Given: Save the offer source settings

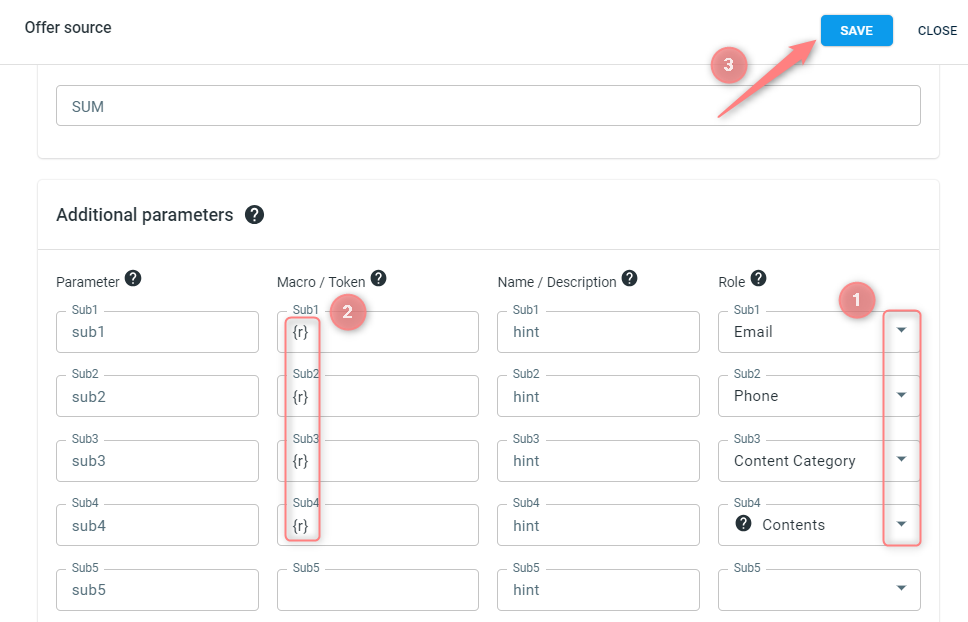Looking at the screenshot, I should (856, 30).
